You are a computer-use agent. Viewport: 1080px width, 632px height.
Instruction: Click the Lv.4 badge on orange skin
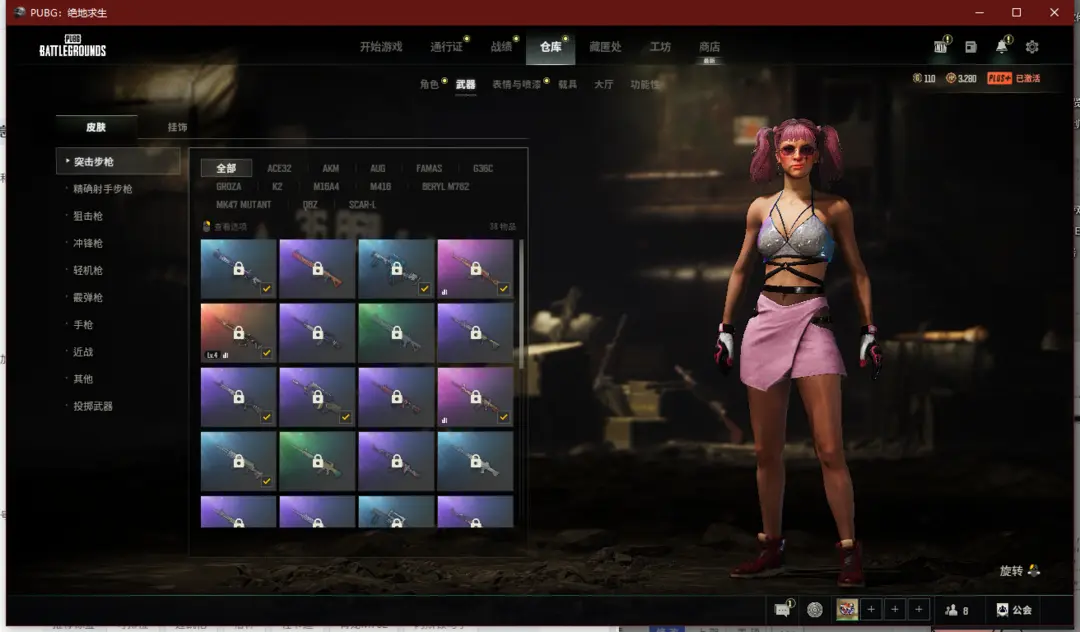(213, 355)
